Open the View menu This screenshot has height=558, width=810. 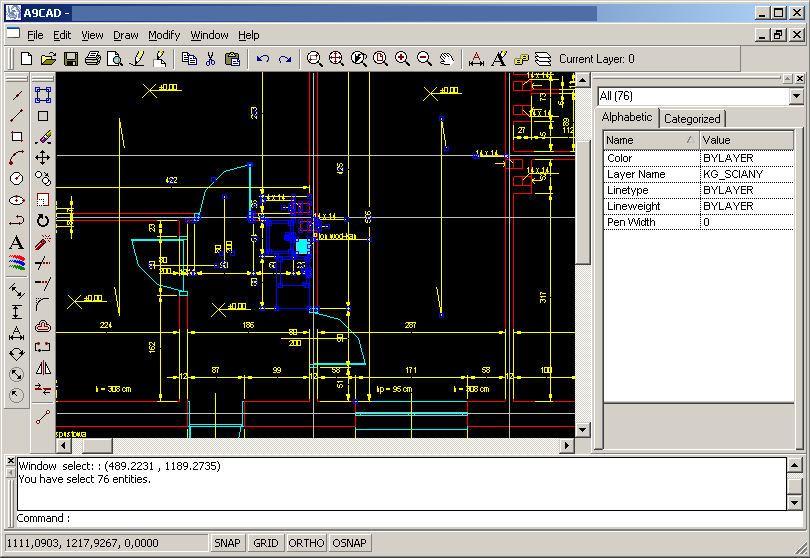pyautogui.click(x=92, y=35)
